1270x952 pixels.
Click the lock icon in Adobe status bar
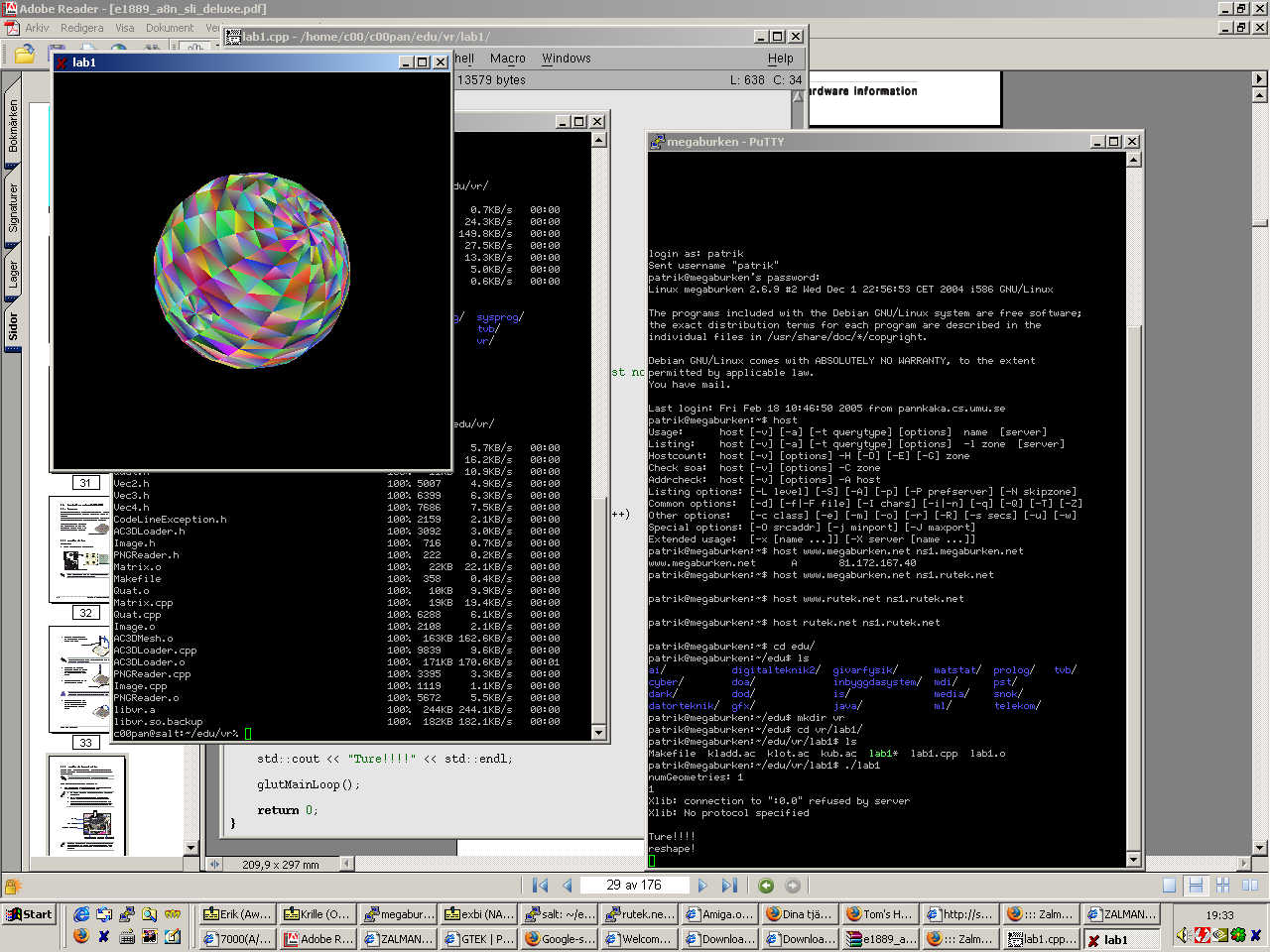[x=13, y=886]
